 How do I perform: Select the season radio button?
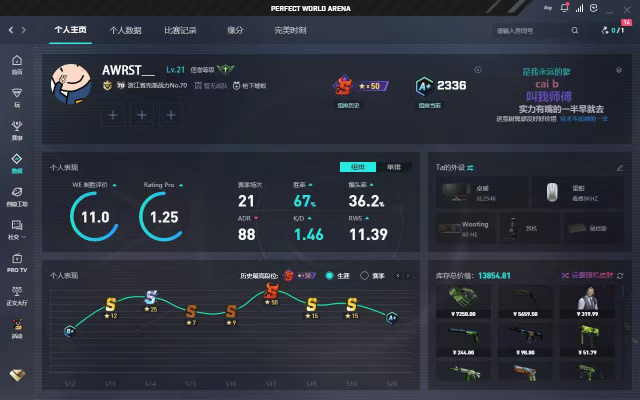click(364, 276)
